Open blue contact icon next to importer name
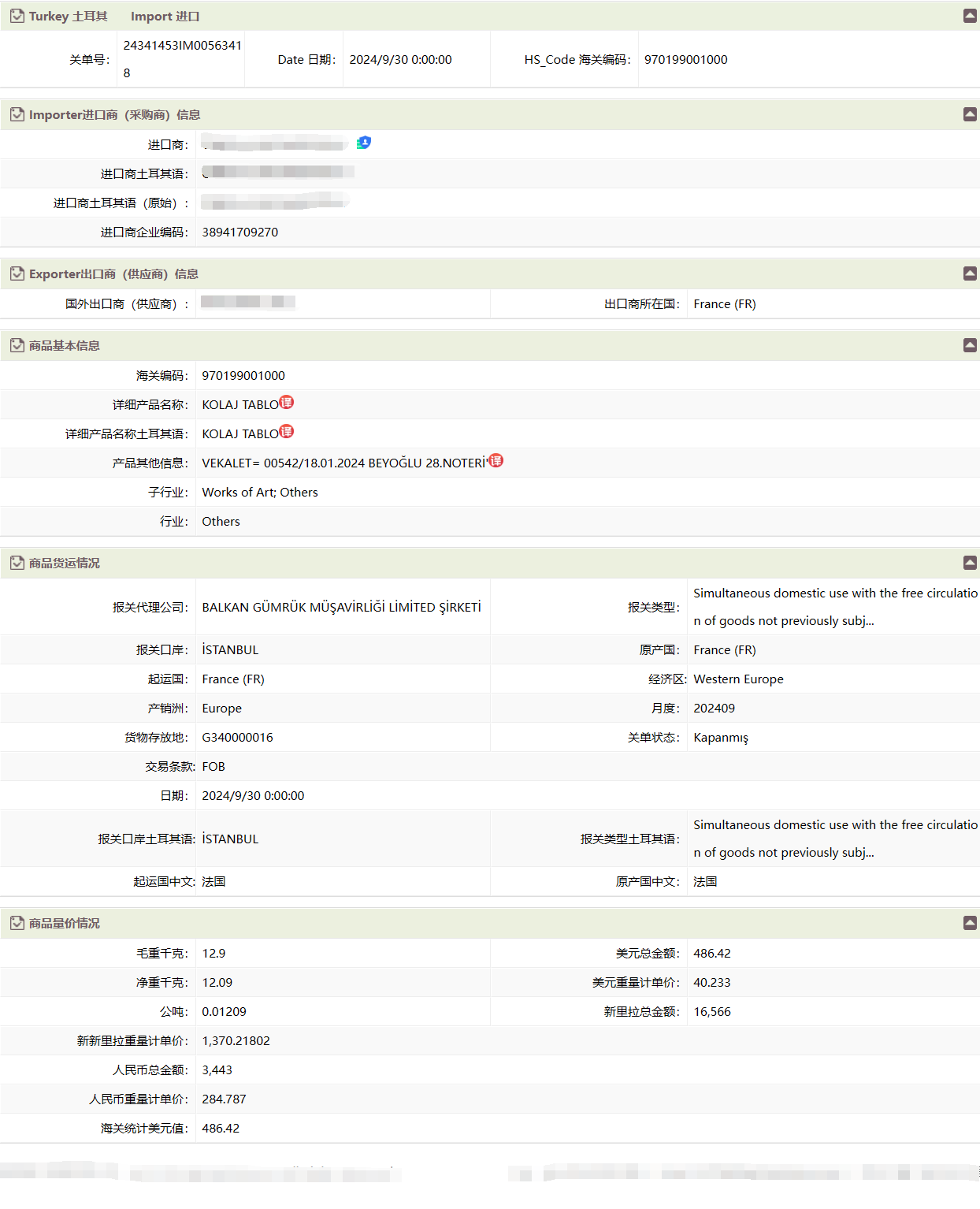The height and width of the screenshot is (1209, 980). [364, 143]
